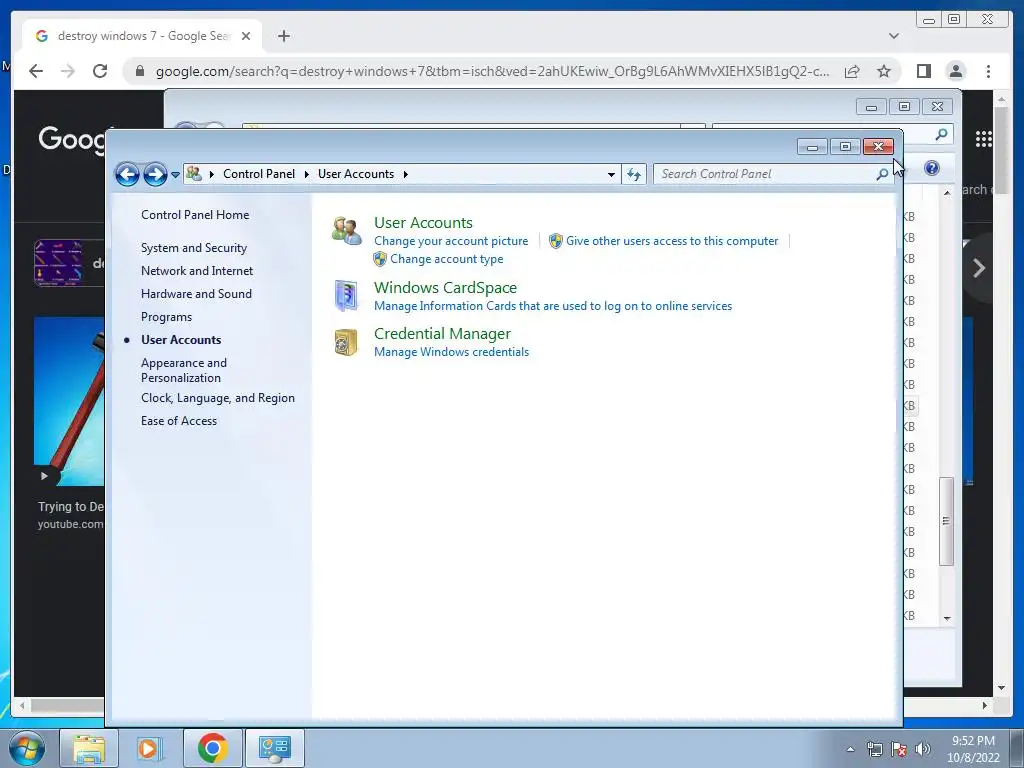The height and width of the screenshot is (768, 1024).
Task: Click Give other users access to this computer
Action: click(672, 241)
